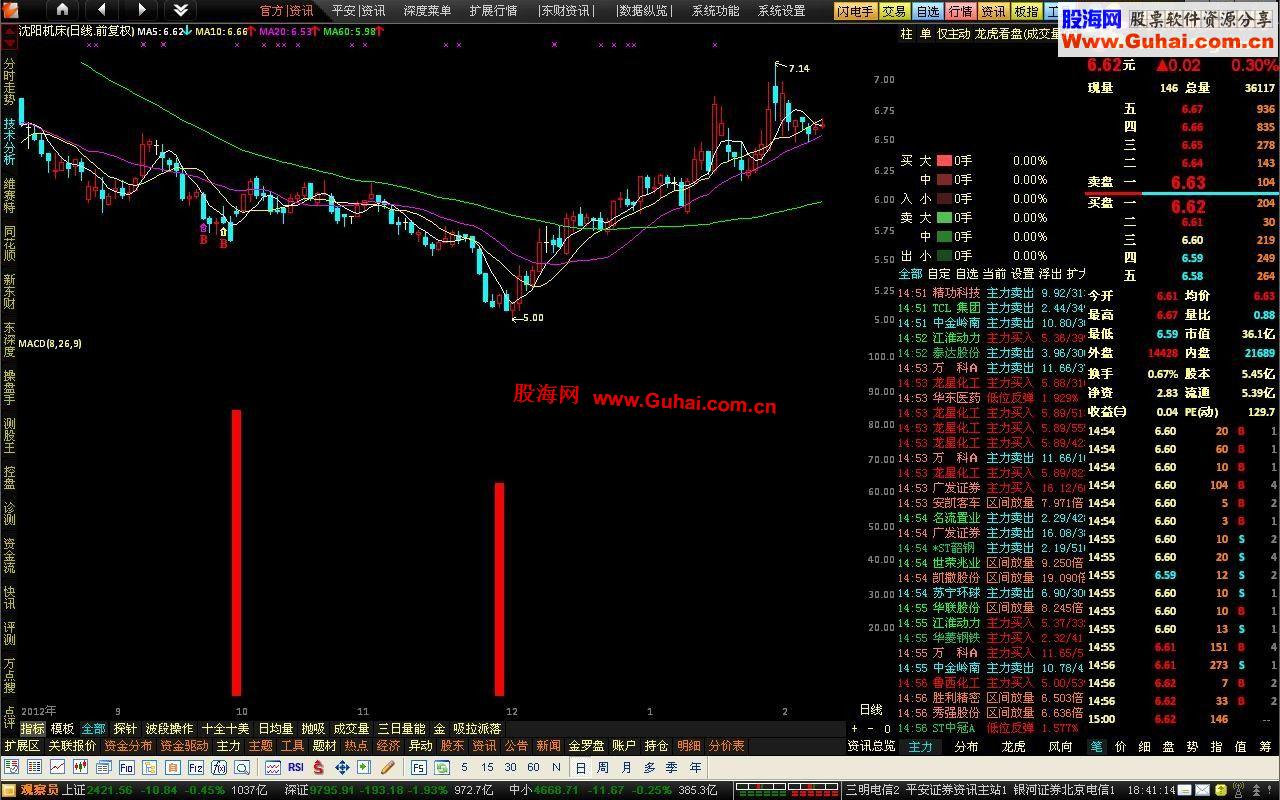The width and height of the screenshot is (1280, 800).
Task: Select 同花顺 in left sidebar
Action: (x=9, y=243)
